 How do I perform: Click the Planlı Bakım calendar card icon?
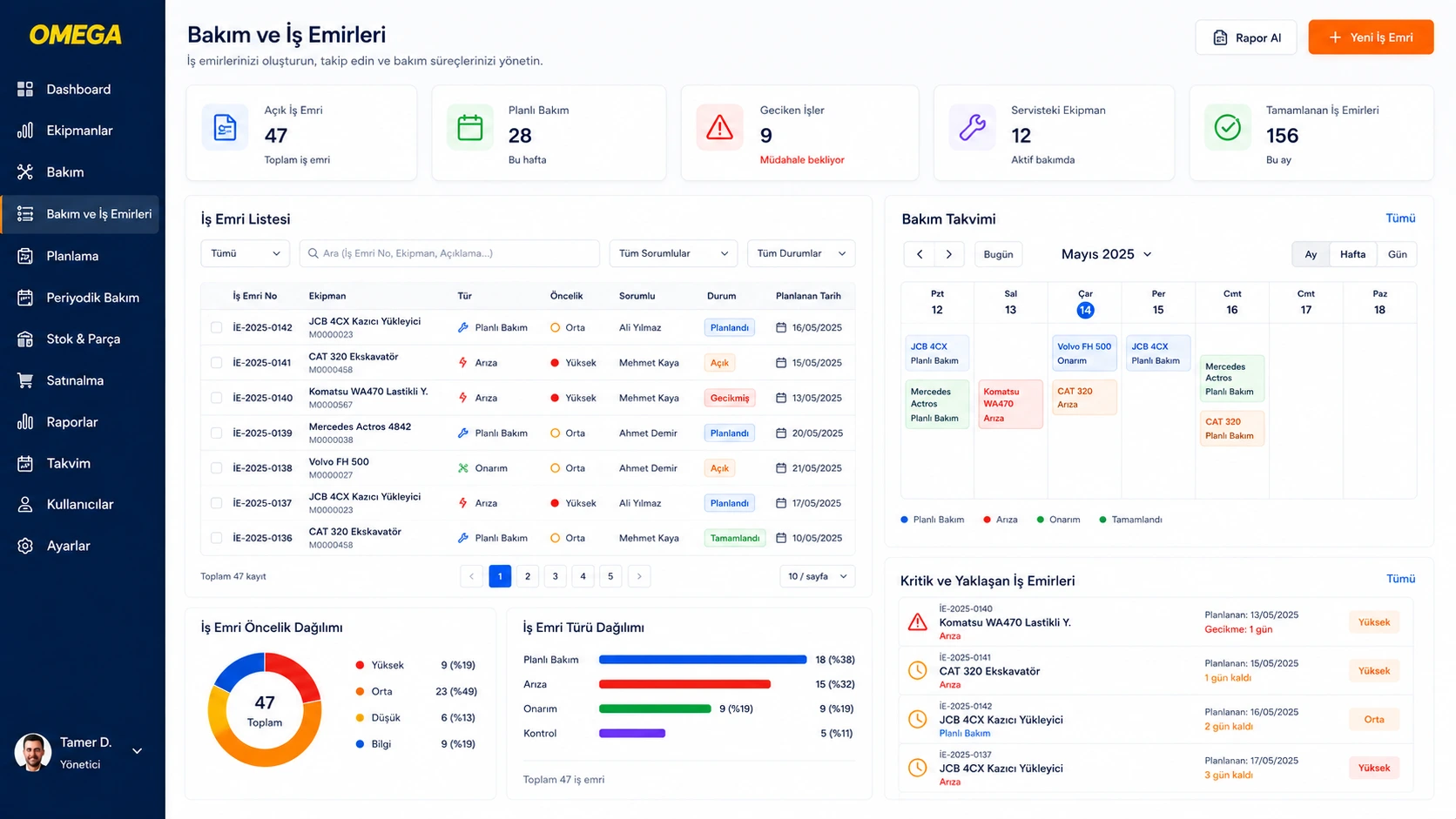tap(470, 128)
